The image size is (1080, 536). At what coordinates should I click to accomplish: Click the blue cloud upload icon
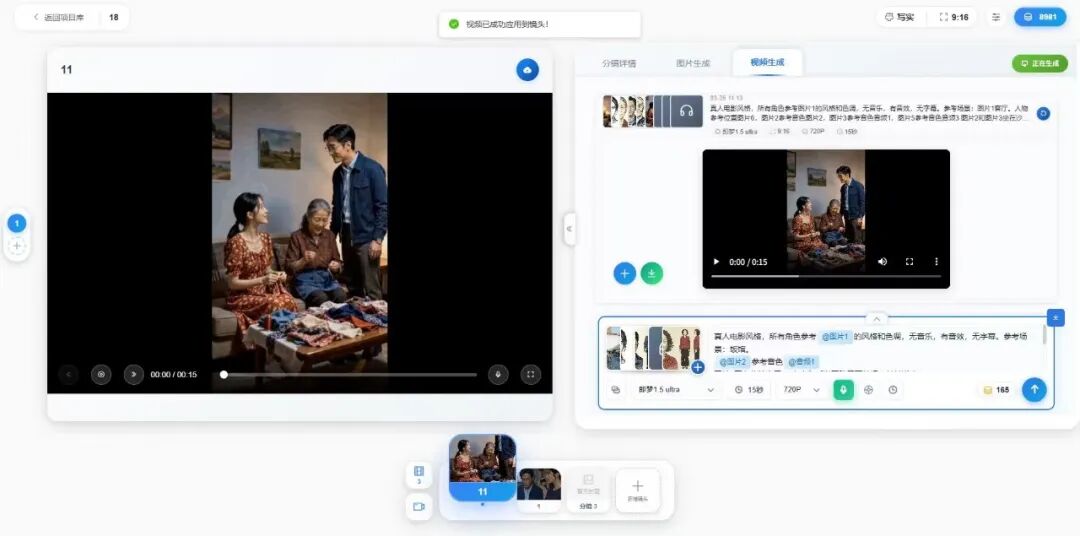tap(527, 69)
